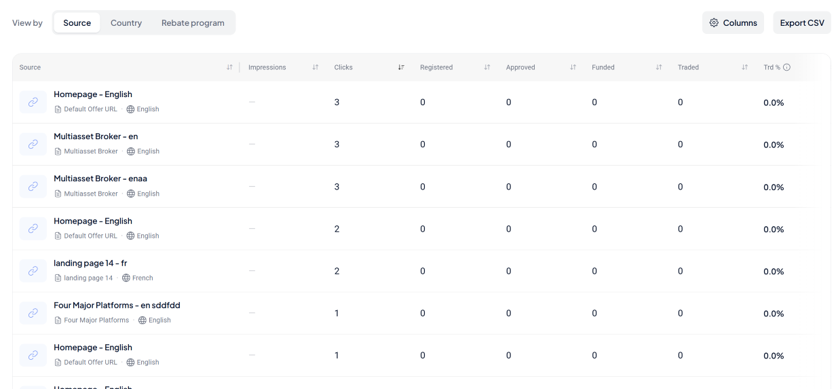Click the Impressions column header label
Screen dimensions: 838x389
point(267,67)
